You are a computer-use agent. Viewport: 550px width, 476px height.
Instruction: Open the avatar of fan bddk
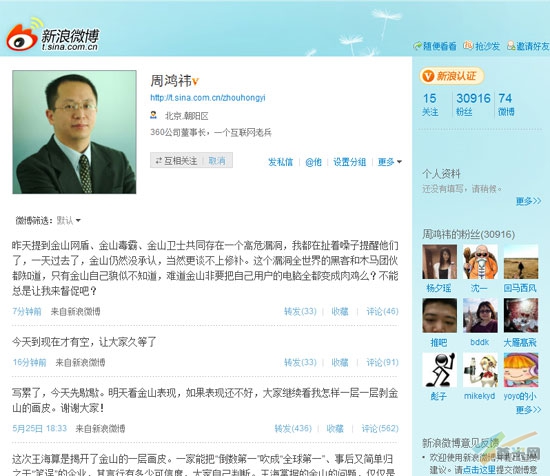[x=480, y=316]
